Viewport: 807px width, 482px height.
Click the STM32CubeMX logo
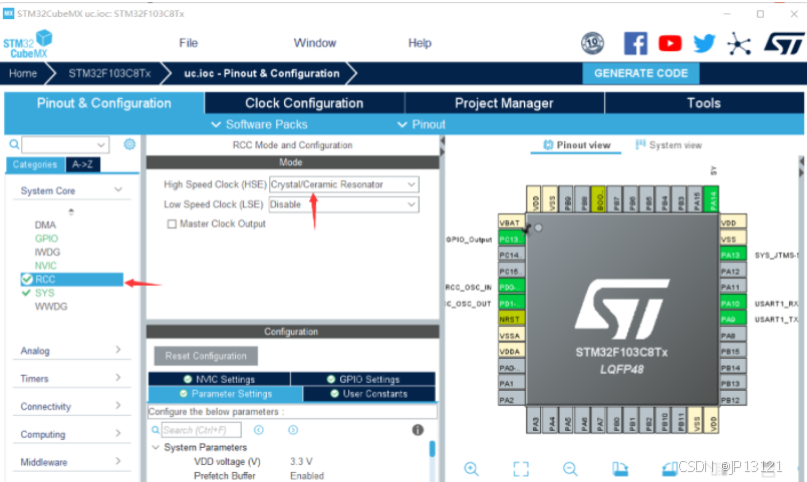click(x=28, y=44)
